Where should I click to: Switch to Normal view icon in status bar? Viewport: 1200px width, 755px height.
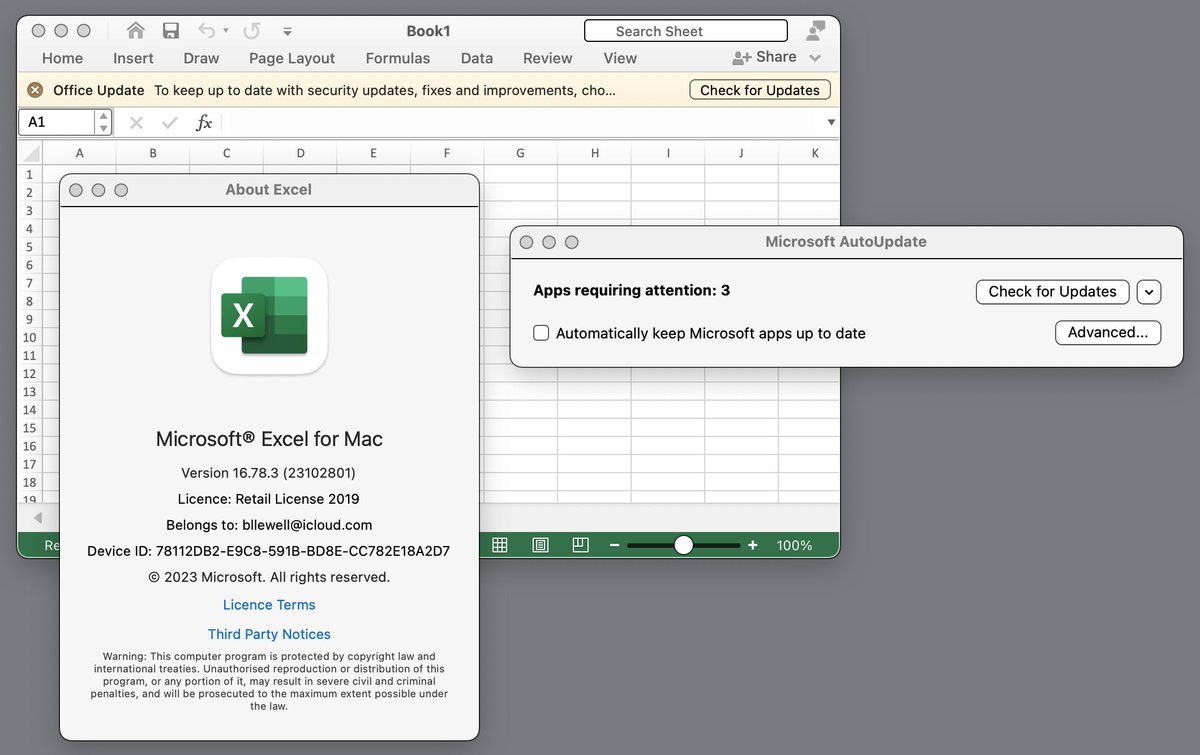(500, 545)
